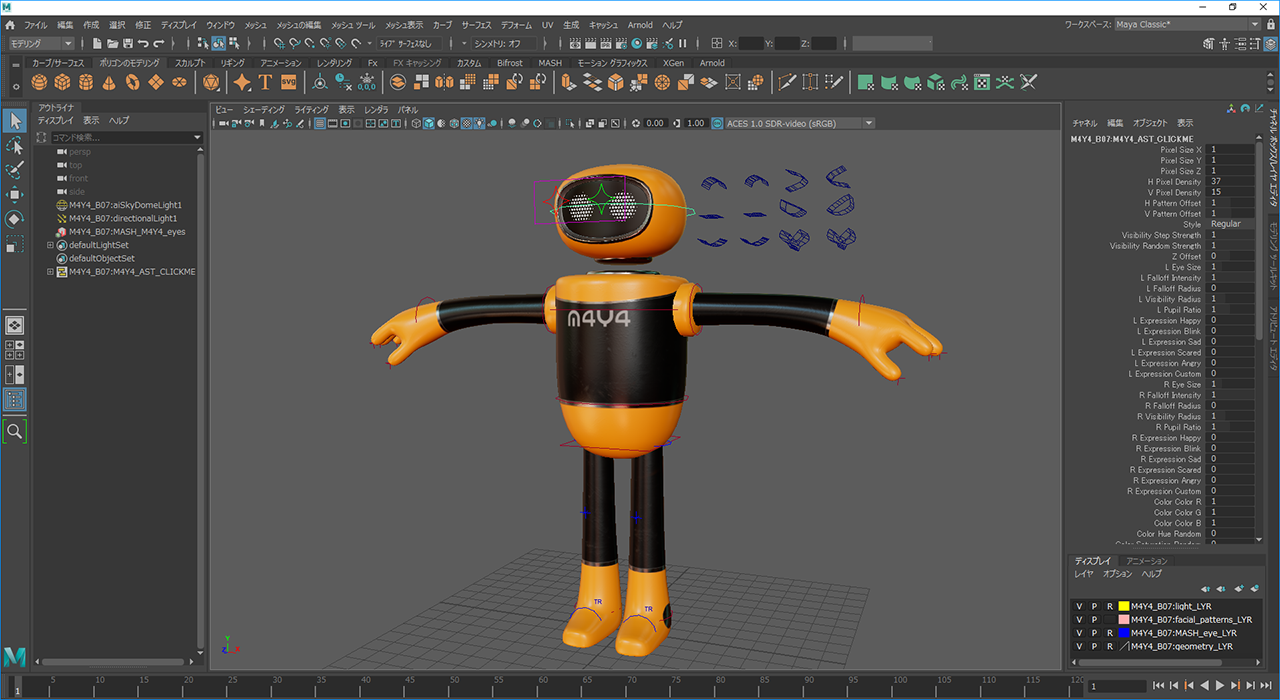Click the play backwards button
The width and height of the screenshot is (1280, 700).
[x=1205, y=685]
